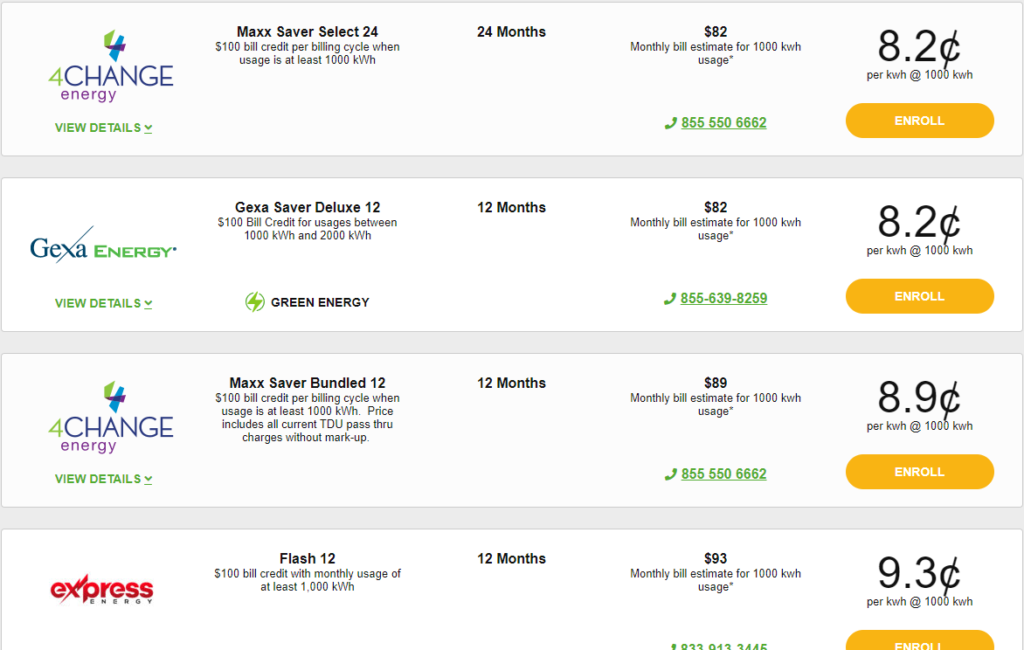
Task: Call 855 550 6662 for Maxx Saver Bundled 12
Action: pyautogui.click(x=724, y=474)
